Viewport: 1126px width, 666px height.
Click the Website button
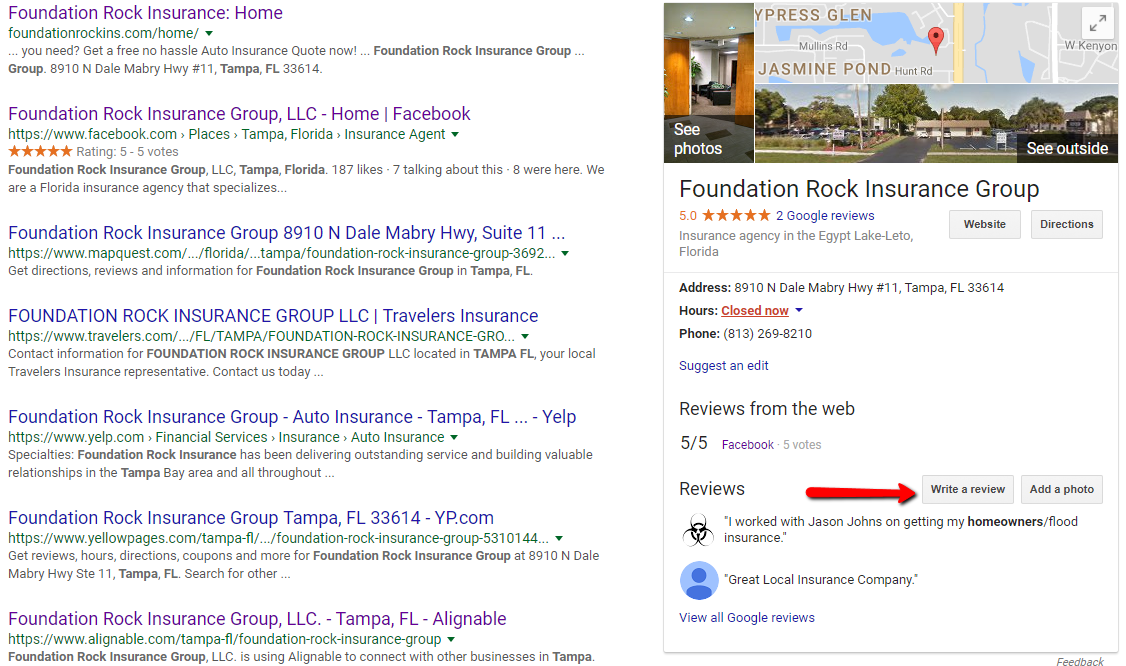[x=985, y=224]
